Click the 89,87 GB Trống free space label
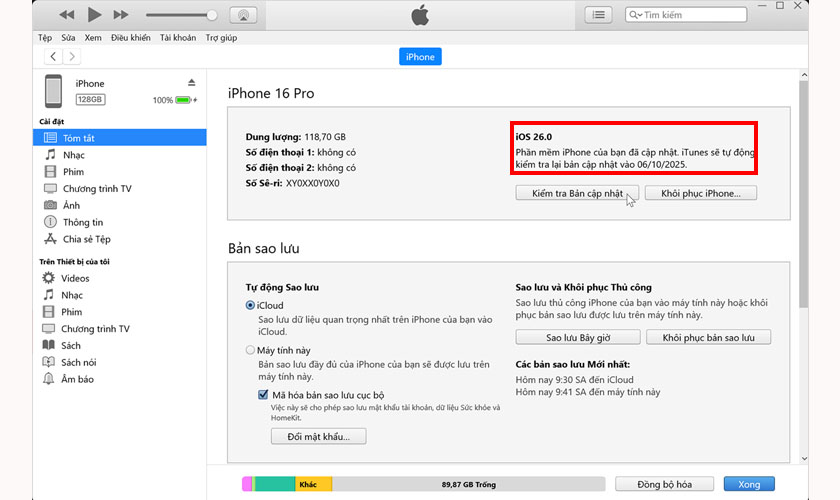The height and width of the screenshot is (500, 840). (x=469, y=484)
